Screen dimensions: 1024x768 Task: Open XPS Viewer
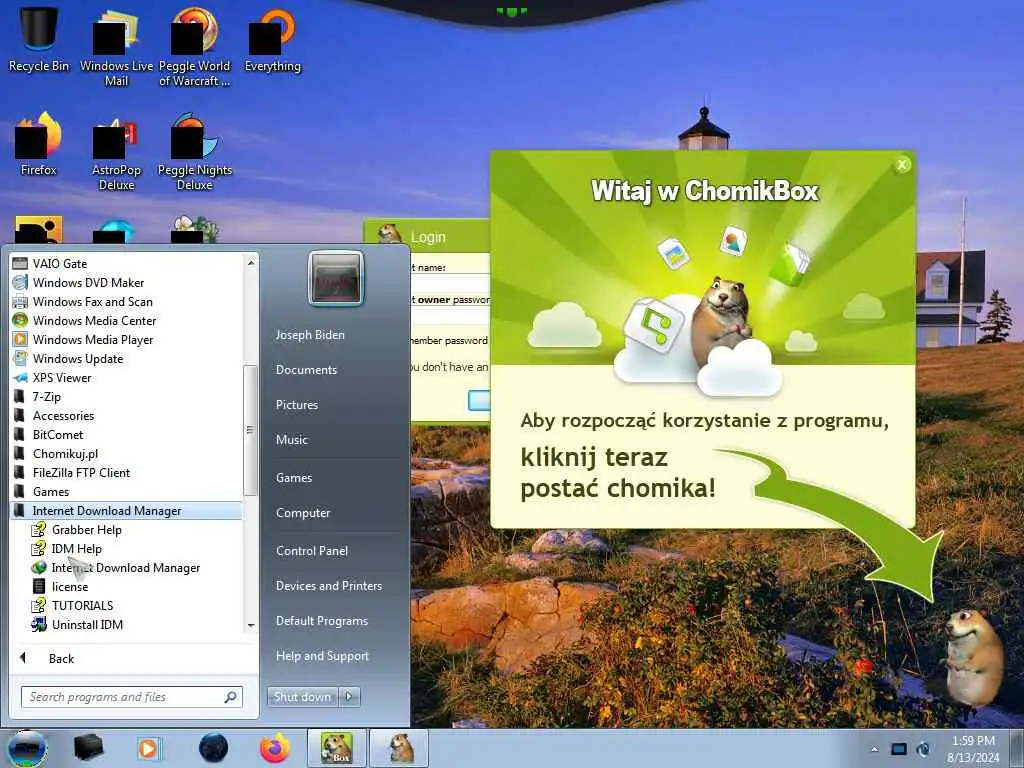pyautogui.click(x=127, y=378)
